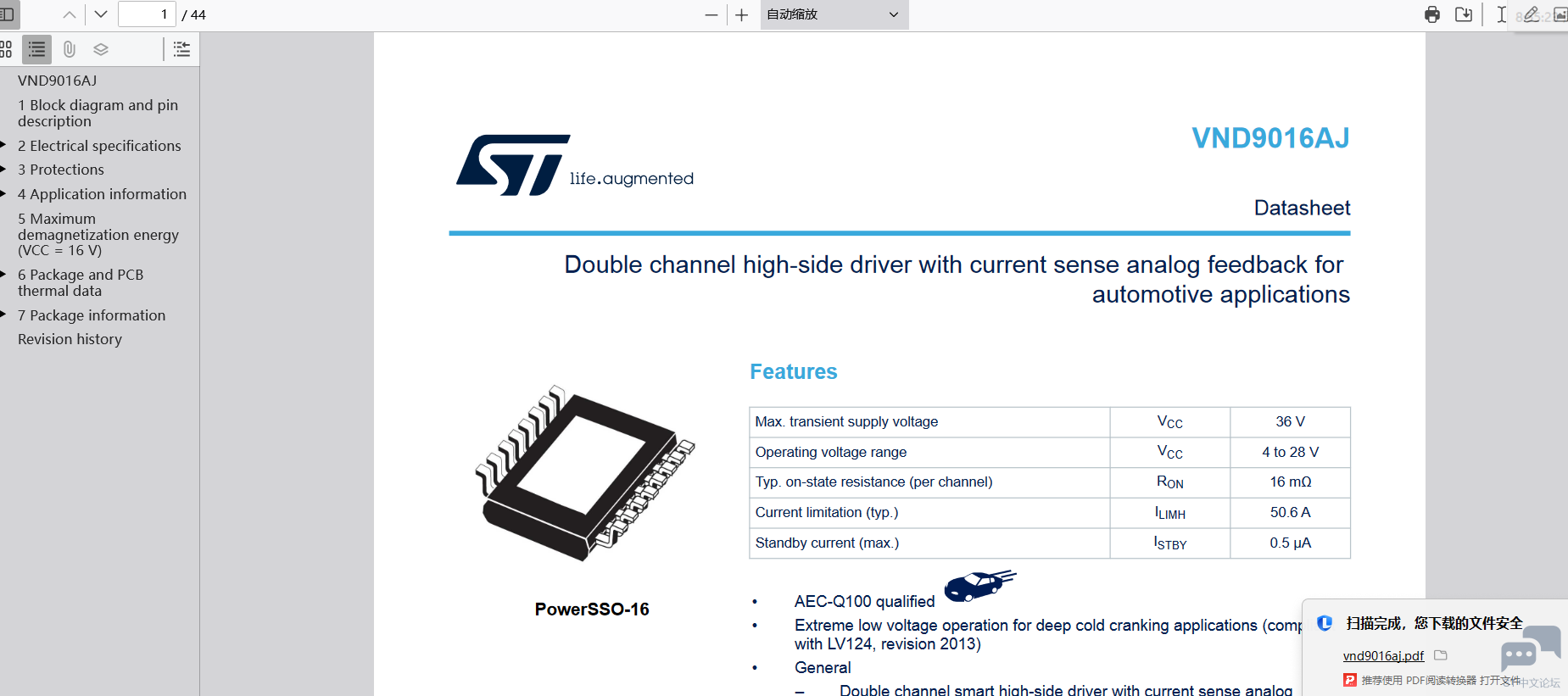Click the page number input field

click(147, 14)
